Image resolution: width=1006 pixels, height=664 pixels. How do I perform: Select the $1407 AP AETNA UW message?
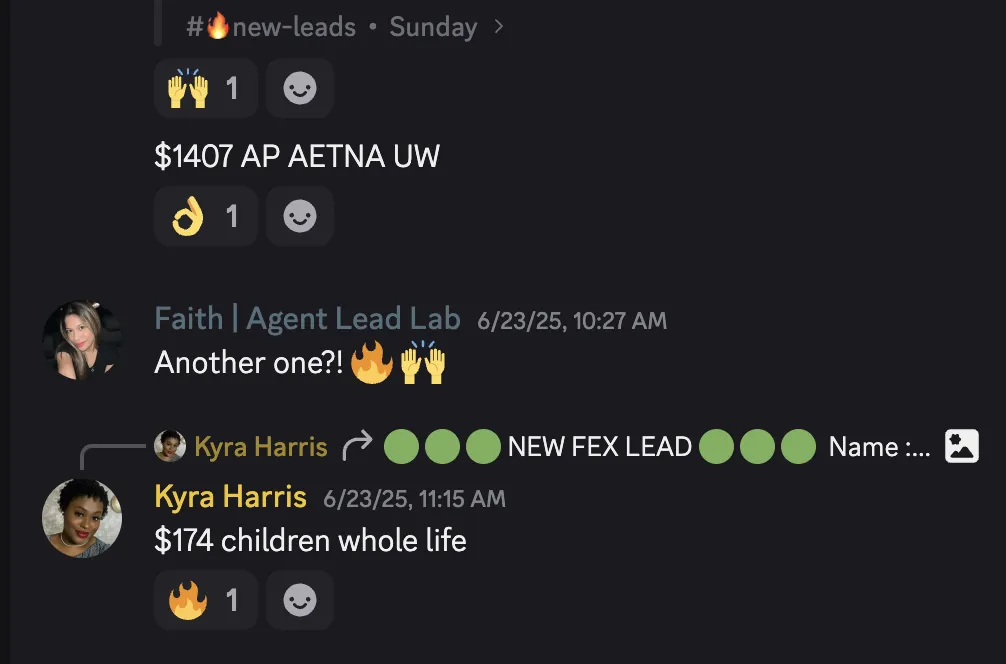(x=297, y=156)
